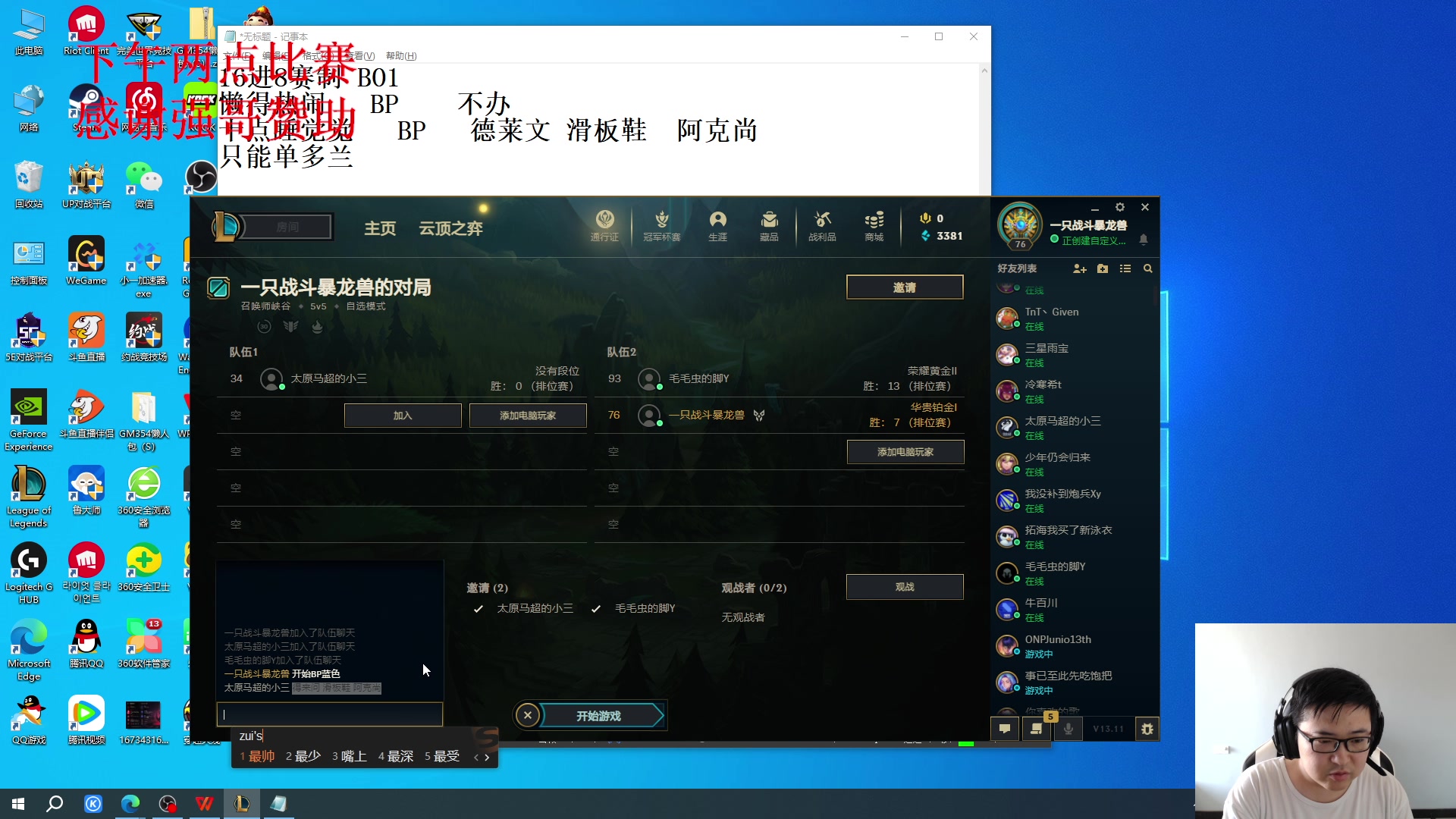Switch to the 云顶之弈 tab
Image resolution: width=1456 pixels, height=819 pixels.
click(450, 228)
